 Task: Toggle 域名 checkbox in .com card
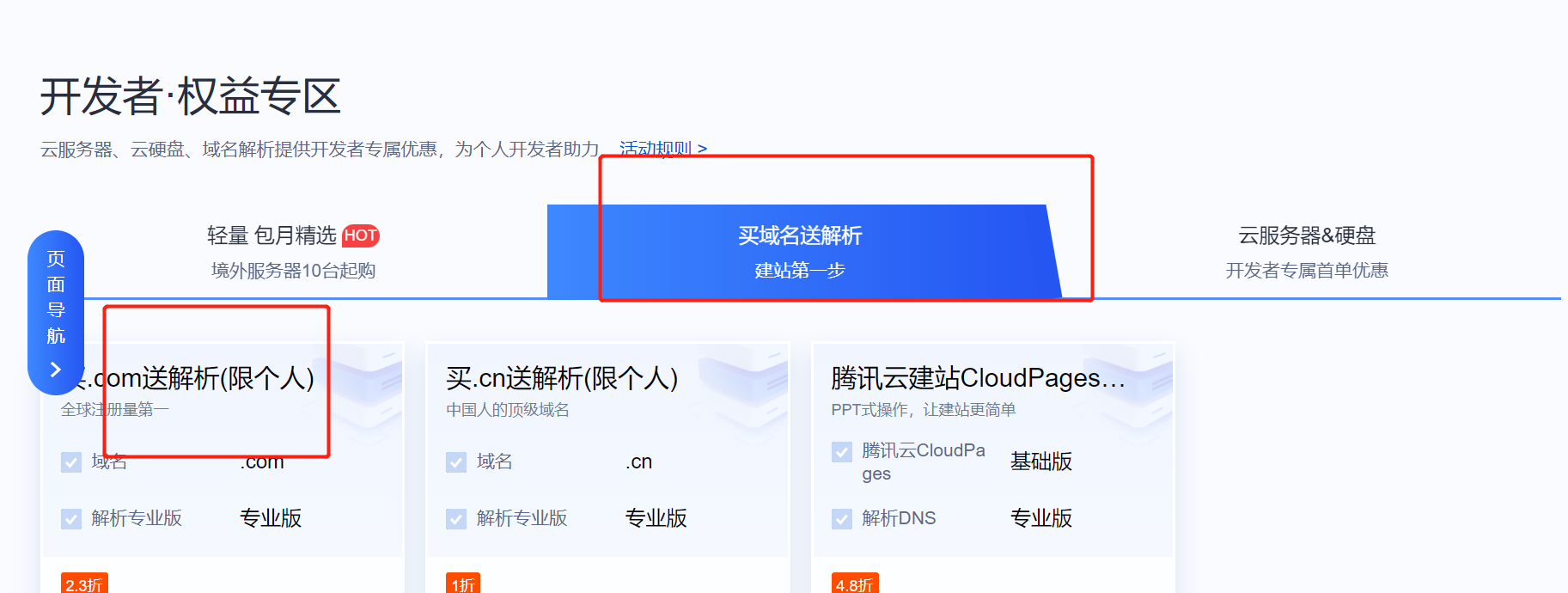(71, 462)
